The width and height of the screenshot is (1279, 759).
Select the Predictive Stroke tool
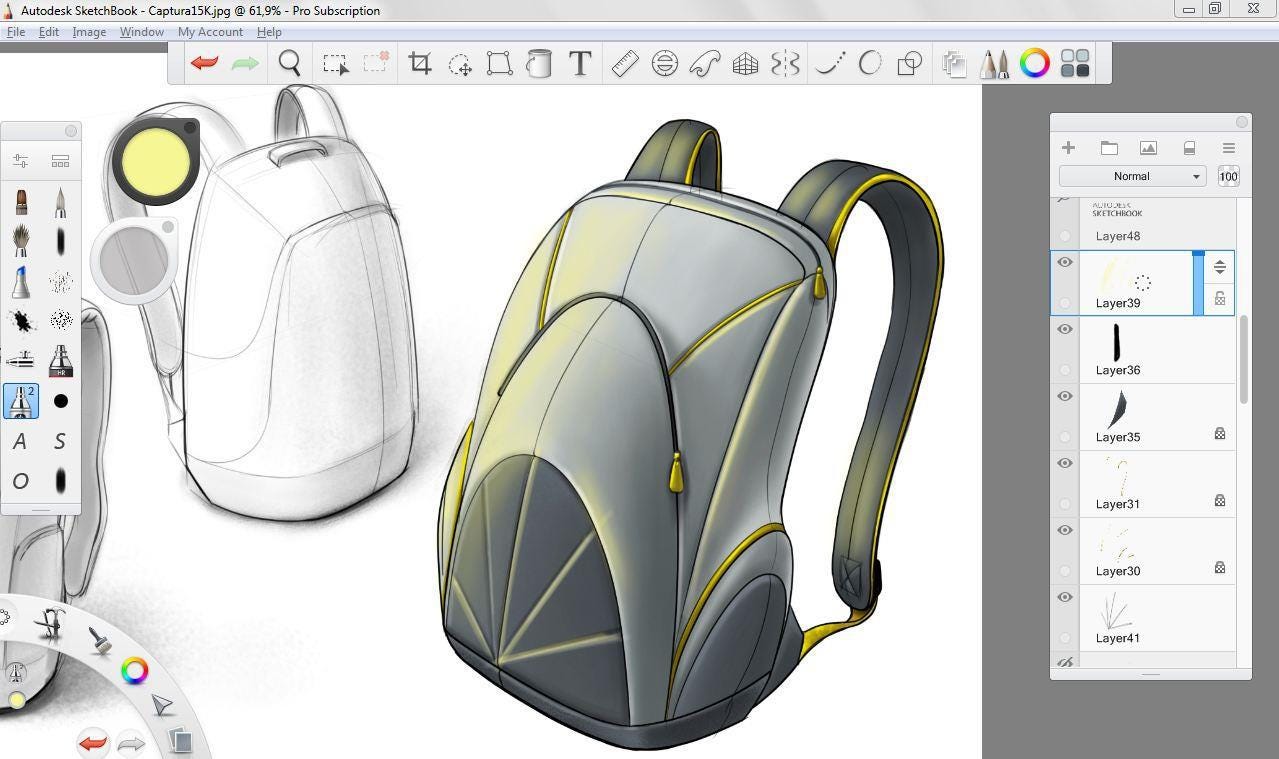click(x=870, y=64)
